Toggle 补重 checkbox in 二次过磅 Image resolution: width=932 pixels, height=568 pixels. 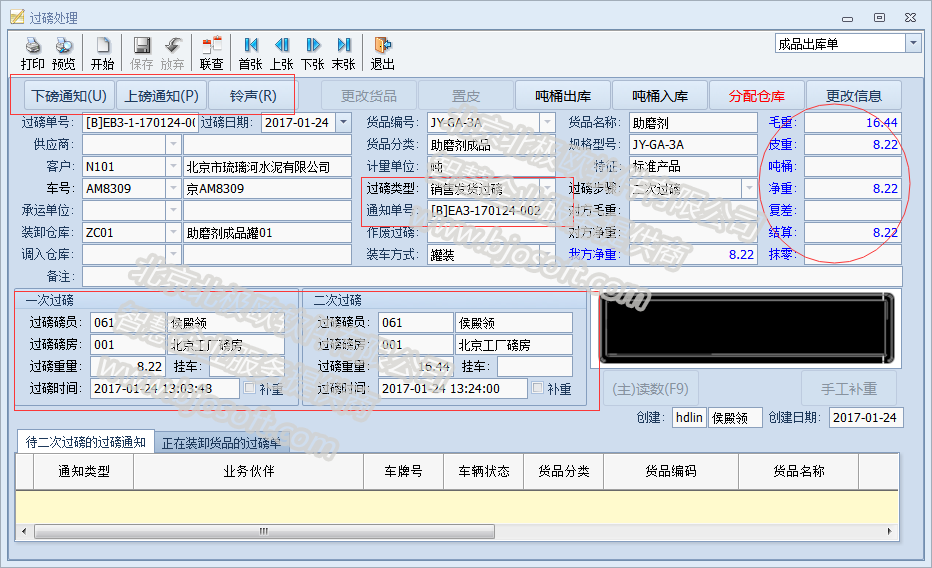537,388
